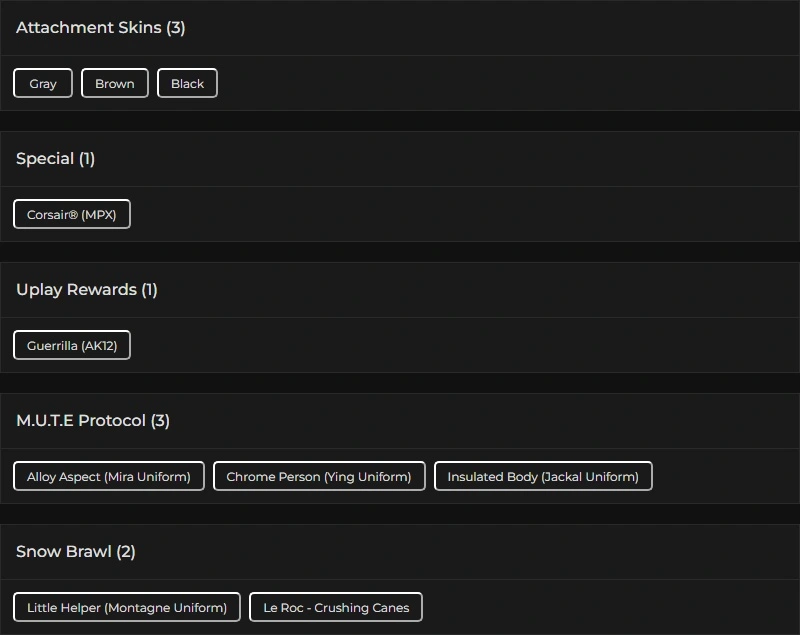800x635 pixels.
Task: Choose Chrome Person (Ying Uniform) tag
Action: [x=319, y=476]
